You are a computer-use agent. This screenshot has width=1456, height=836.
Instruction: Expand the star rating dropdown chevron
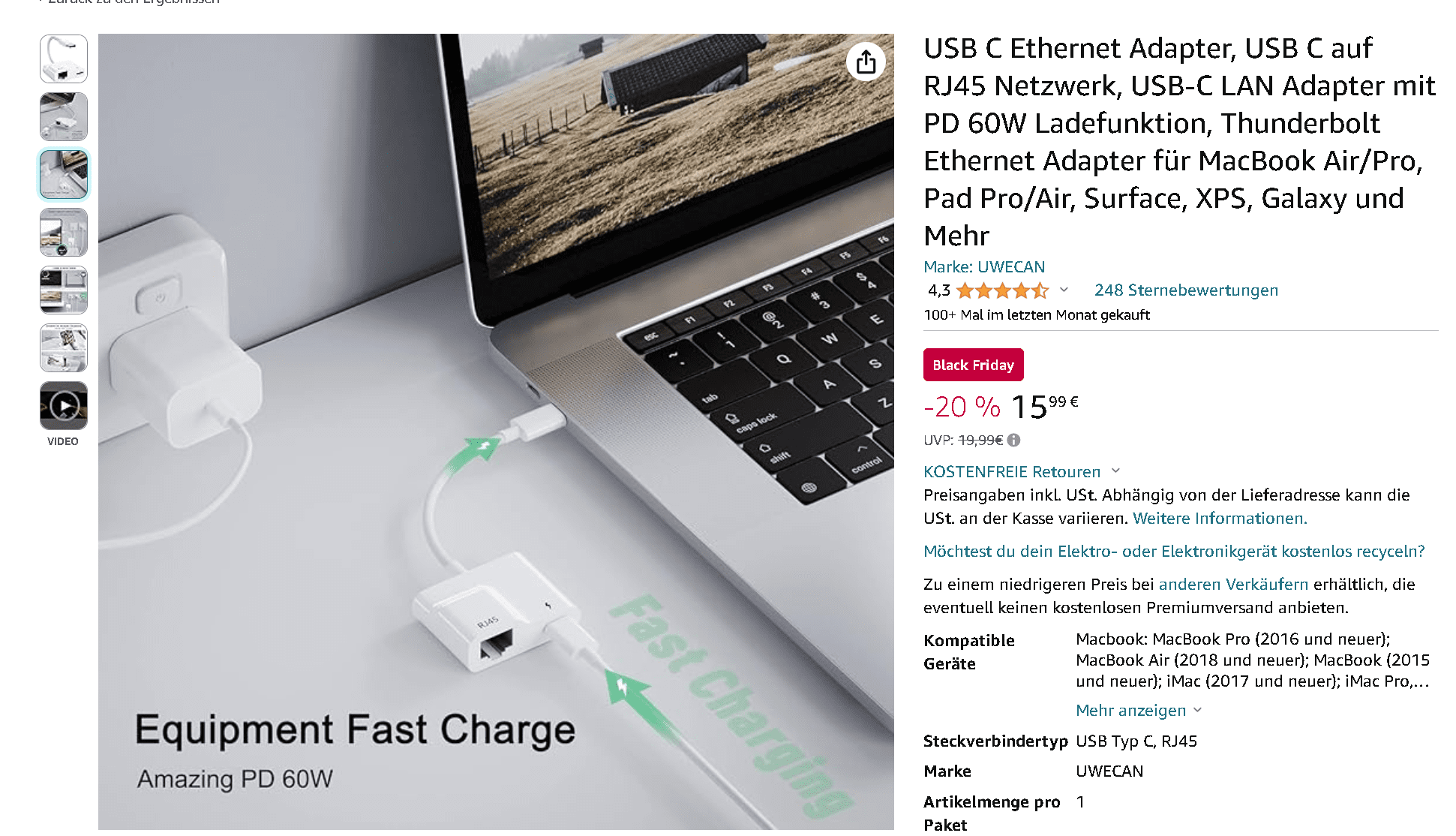[x=1064, y=290]
